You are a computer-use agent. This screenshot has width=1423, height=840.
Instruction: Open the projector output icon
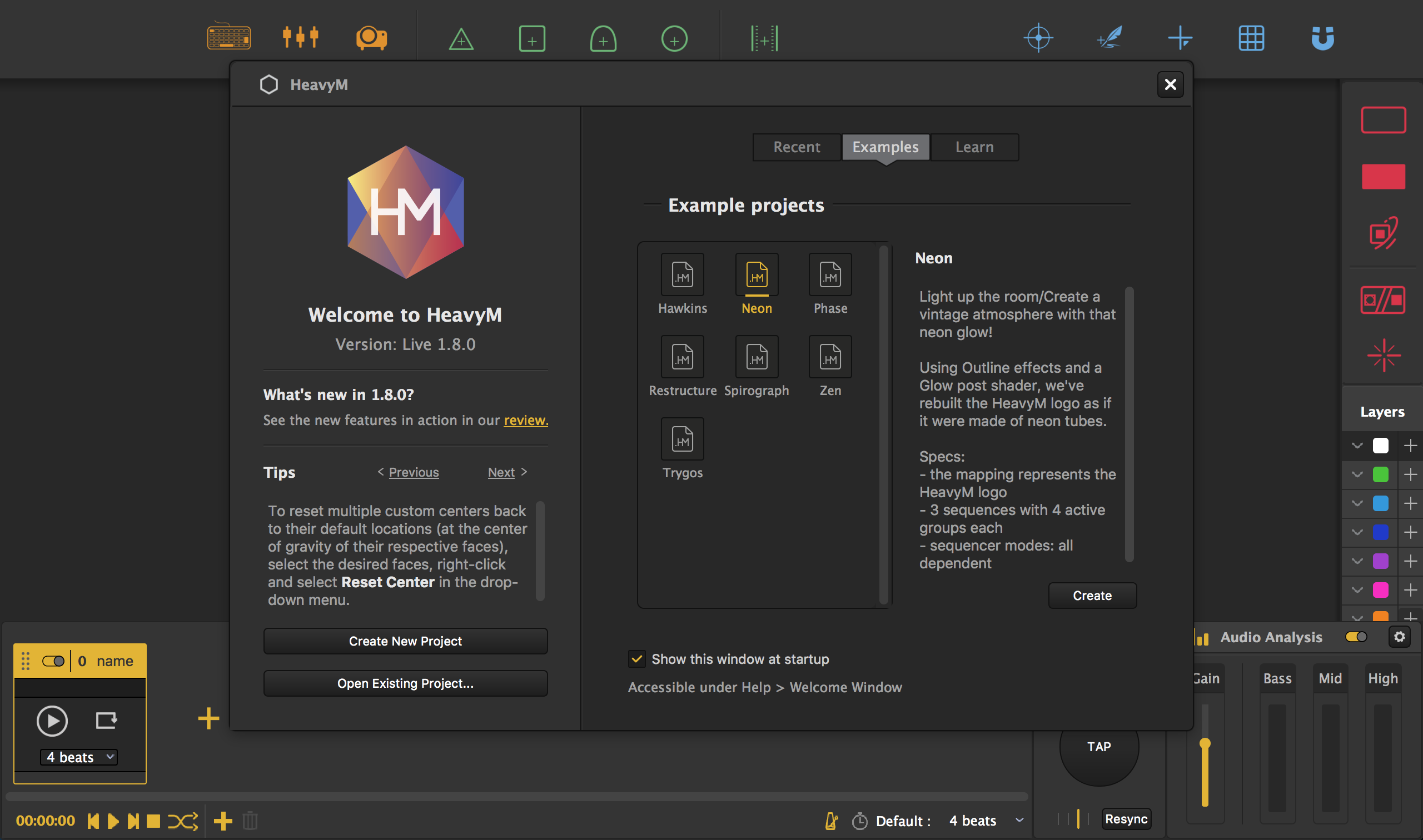click(x=371, y=38)
